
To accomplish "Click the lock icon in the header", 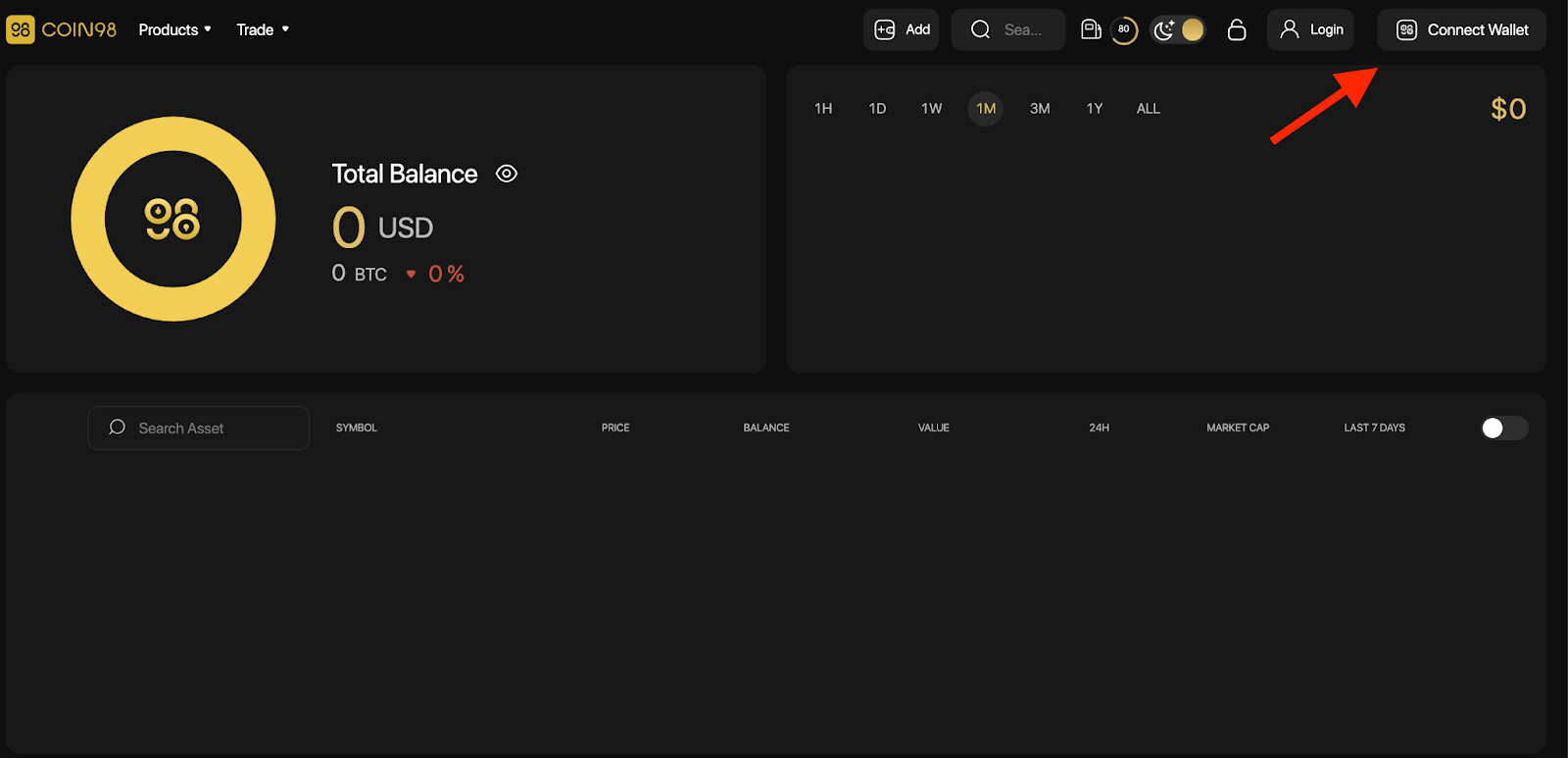I will (x=1237, y=29).
